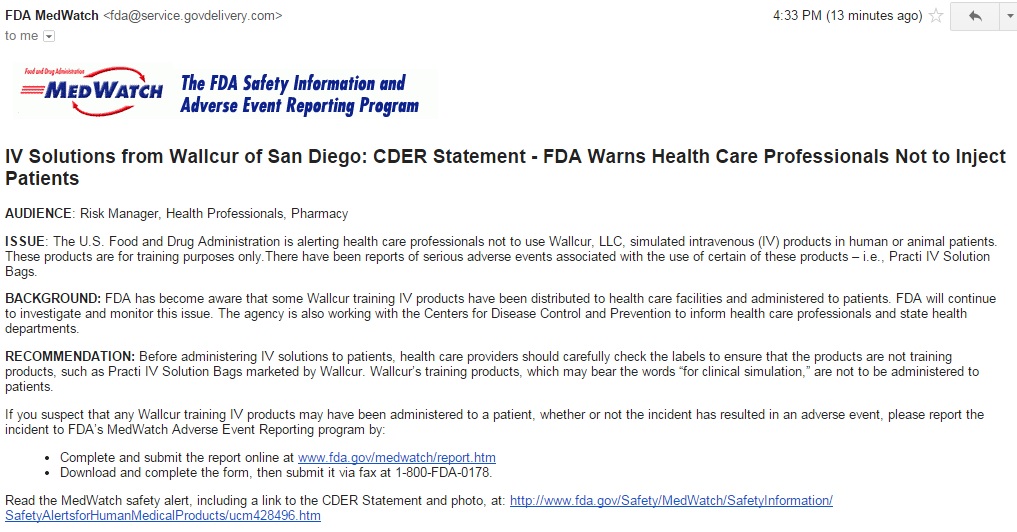Open the www.fda.gov/medwatch/report.htm link
This screenshot has height=532, width=1017.
click(397, 457)
